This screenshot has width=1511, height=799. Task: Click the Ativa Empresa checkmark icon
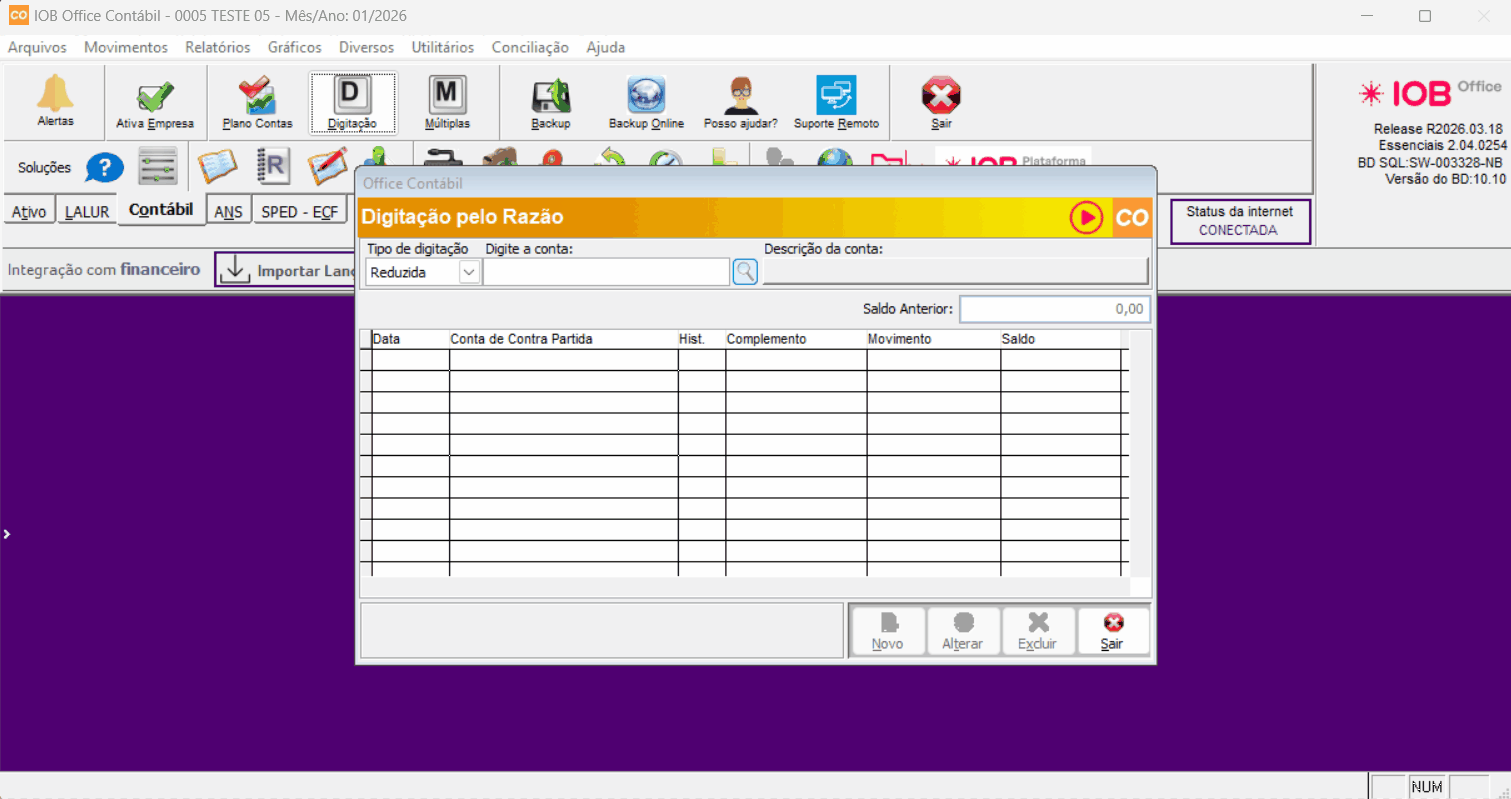point(155,97)
